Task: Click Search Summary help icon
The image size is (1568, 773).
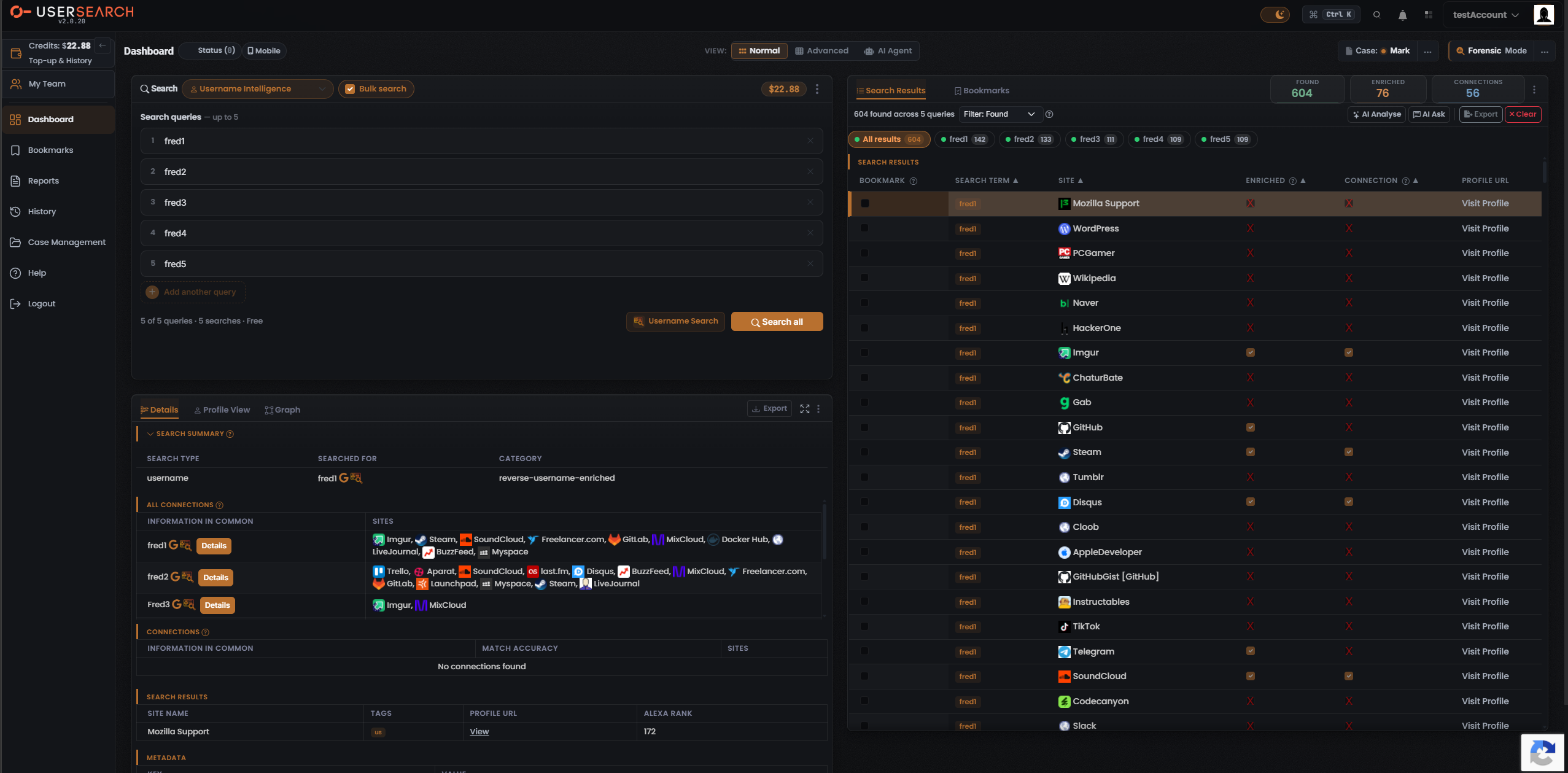Action: (230, 434)
